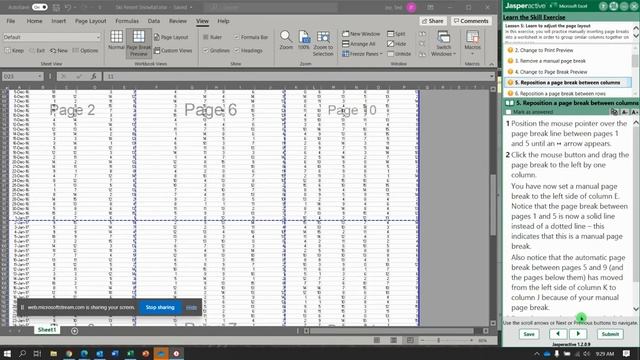Open Switch Windows dropdown

[443, 43]
